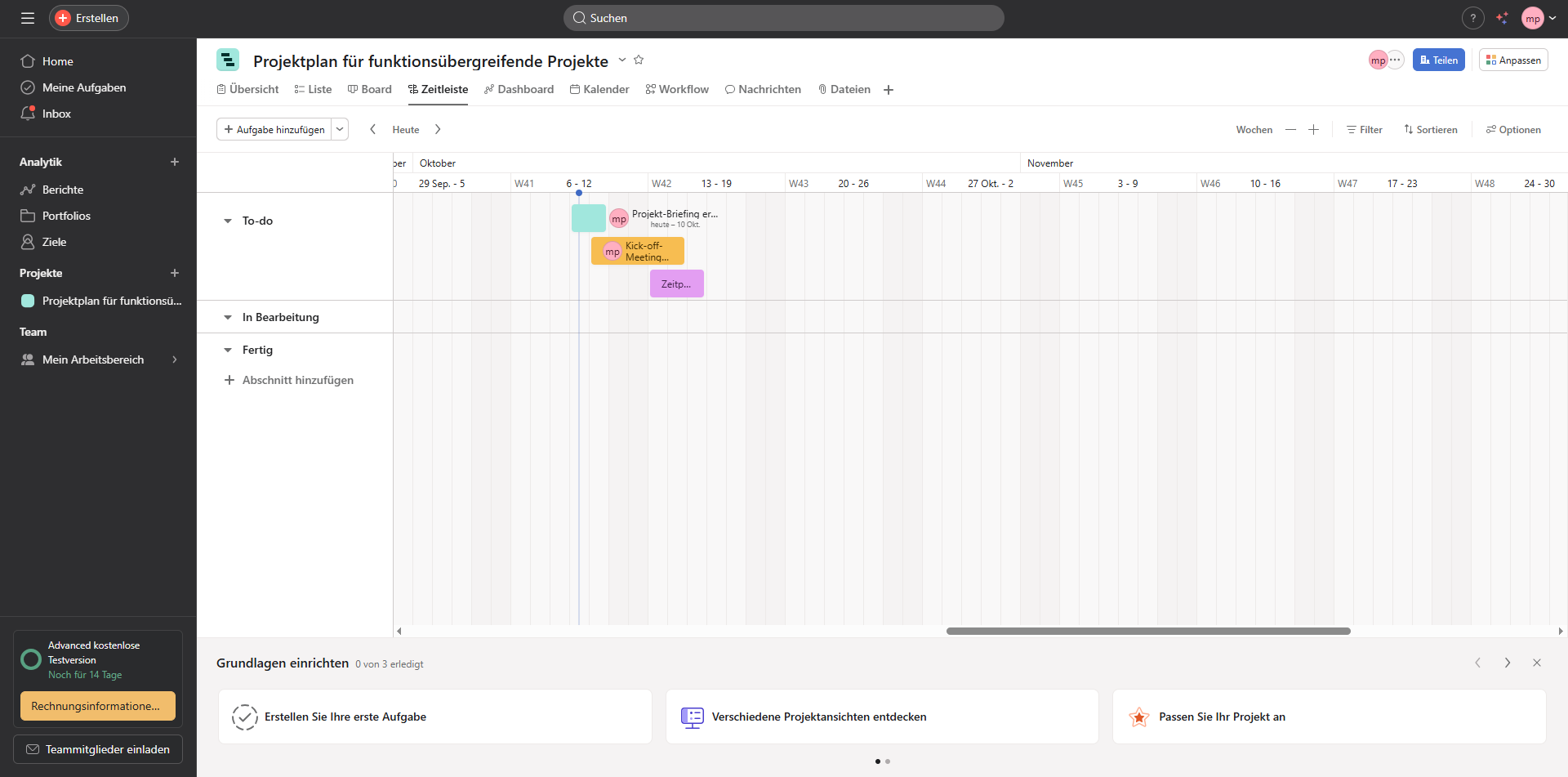Click the AI sparkle icon in top bar
The height and width of the screenshot is (777, 1568).
1502,18
